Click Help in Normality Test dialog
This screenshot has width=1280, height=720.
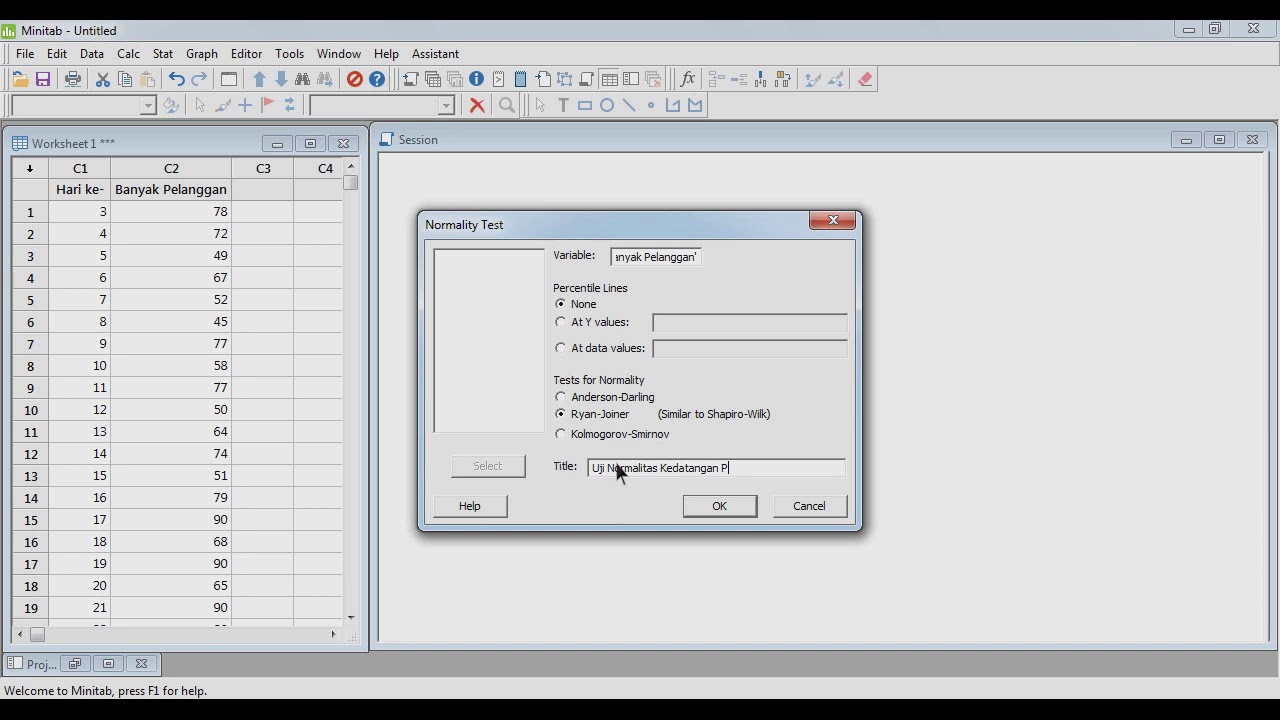[470, 506]
